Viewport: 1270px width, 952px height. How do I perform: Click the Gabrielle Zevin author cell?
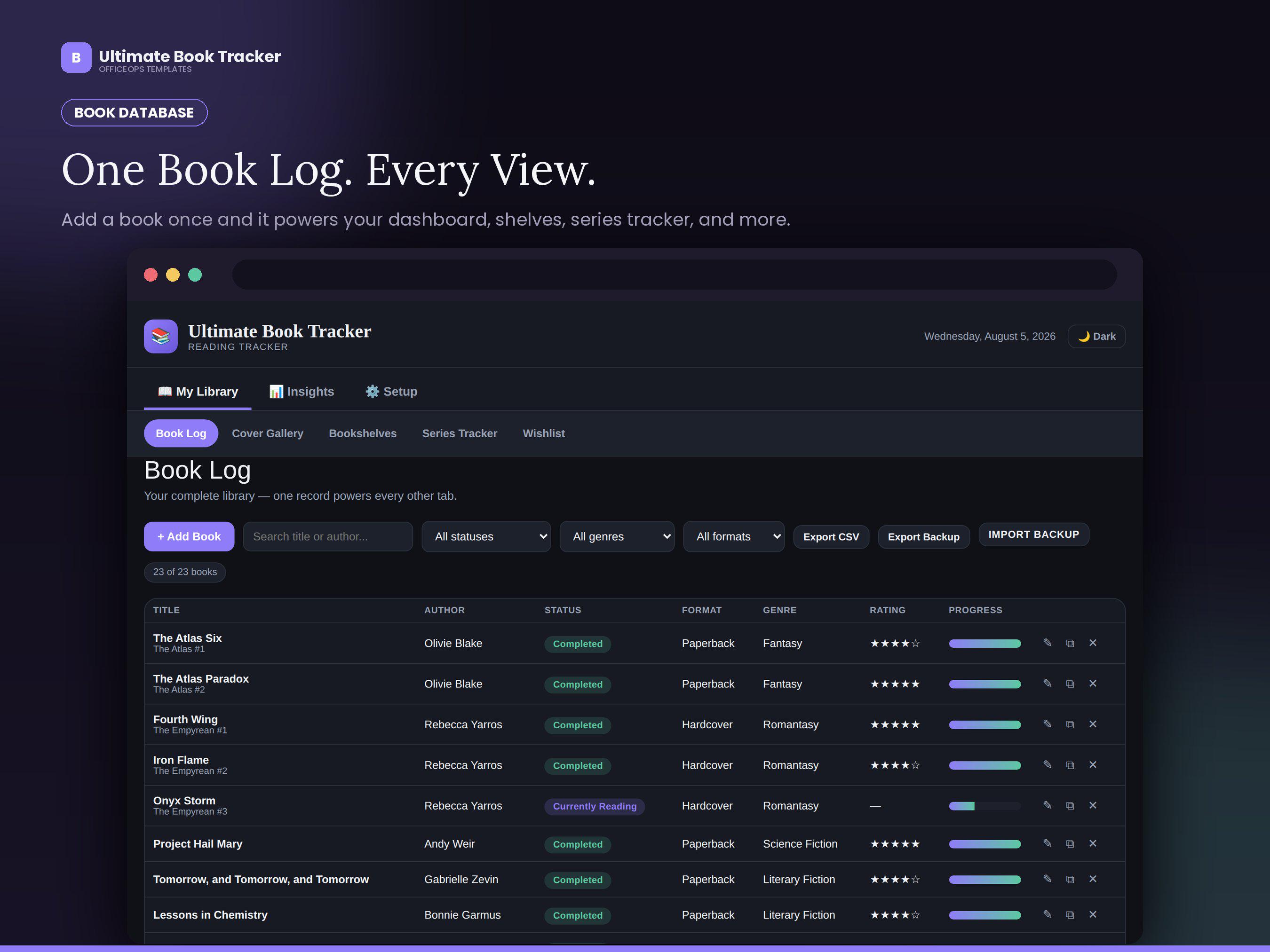(461, 879)
